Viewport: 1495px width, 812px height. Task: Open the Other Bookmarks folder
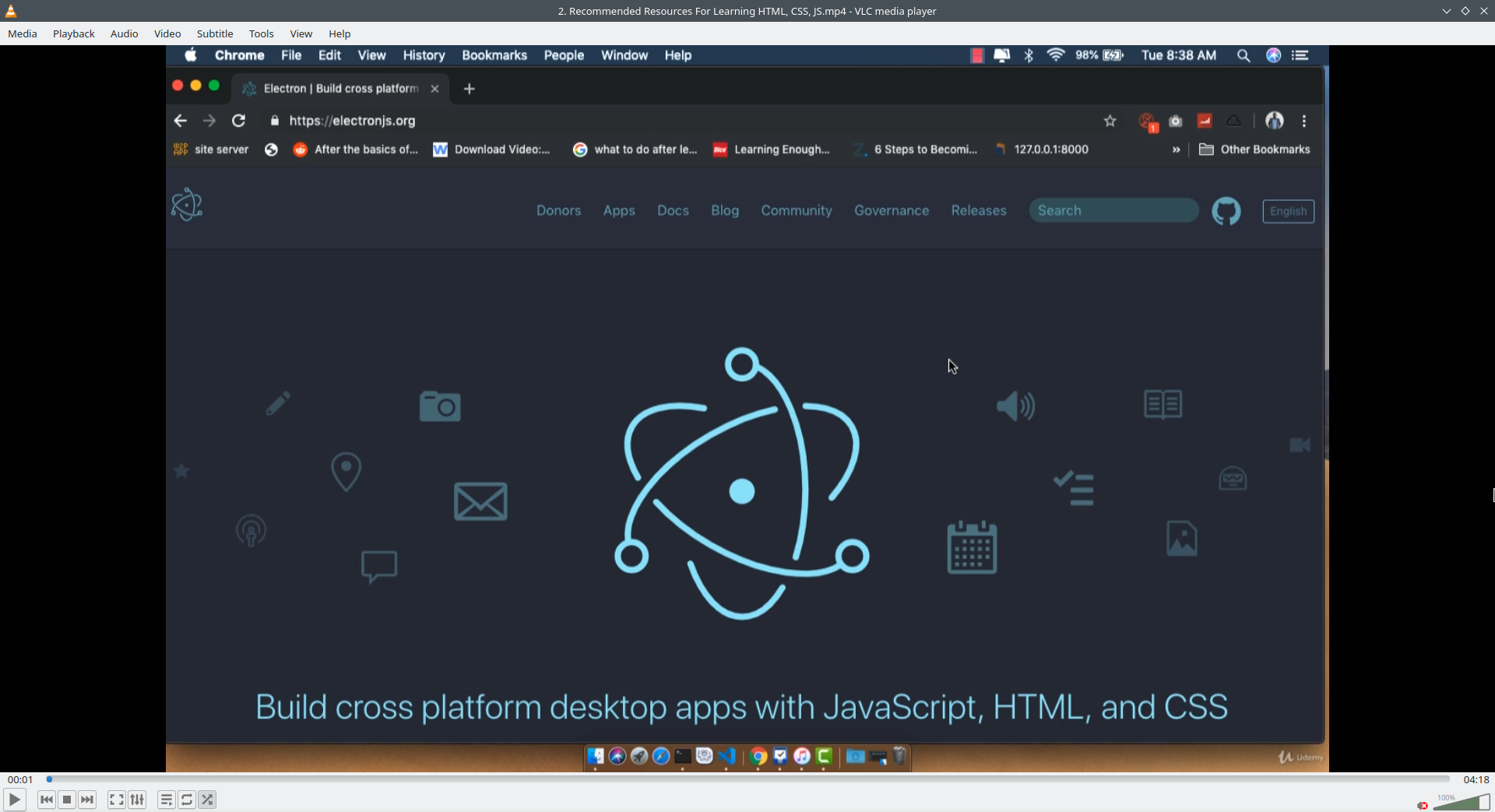click(x=1254, y=149)
